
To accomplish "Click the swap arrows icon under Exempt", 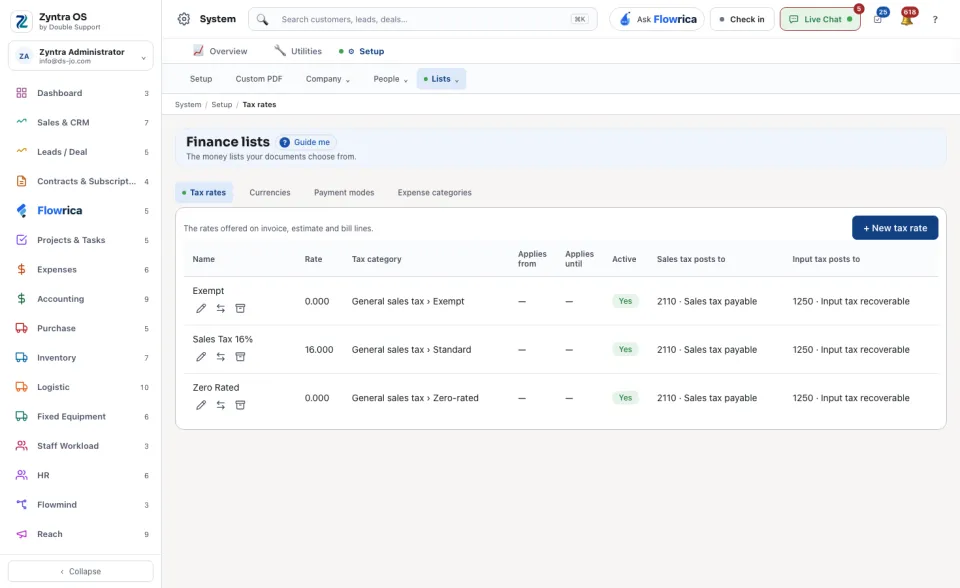I will click(220, 308).
